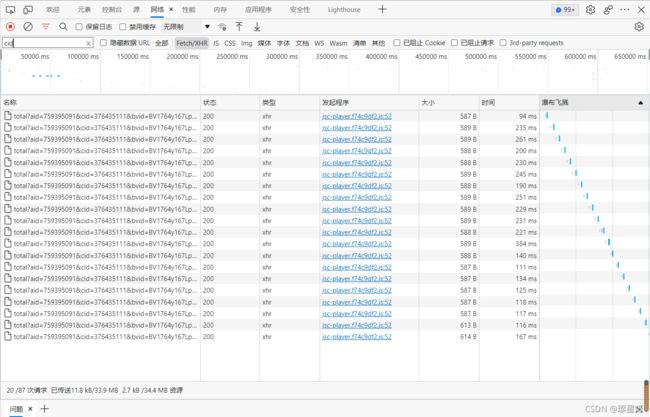The image size is (650, 417).
Task: Open the jsc-player link in the 94 ms row
Action: click(357, 116)
